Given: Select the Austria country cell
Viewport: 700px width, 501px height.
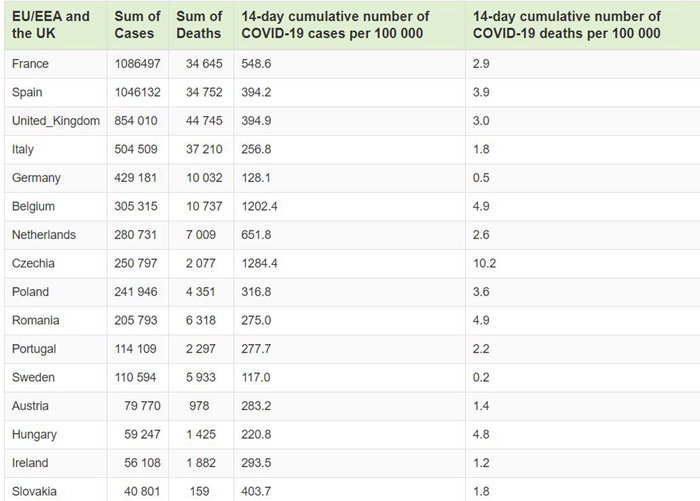Looking at the screenshot, I should 31,406.
